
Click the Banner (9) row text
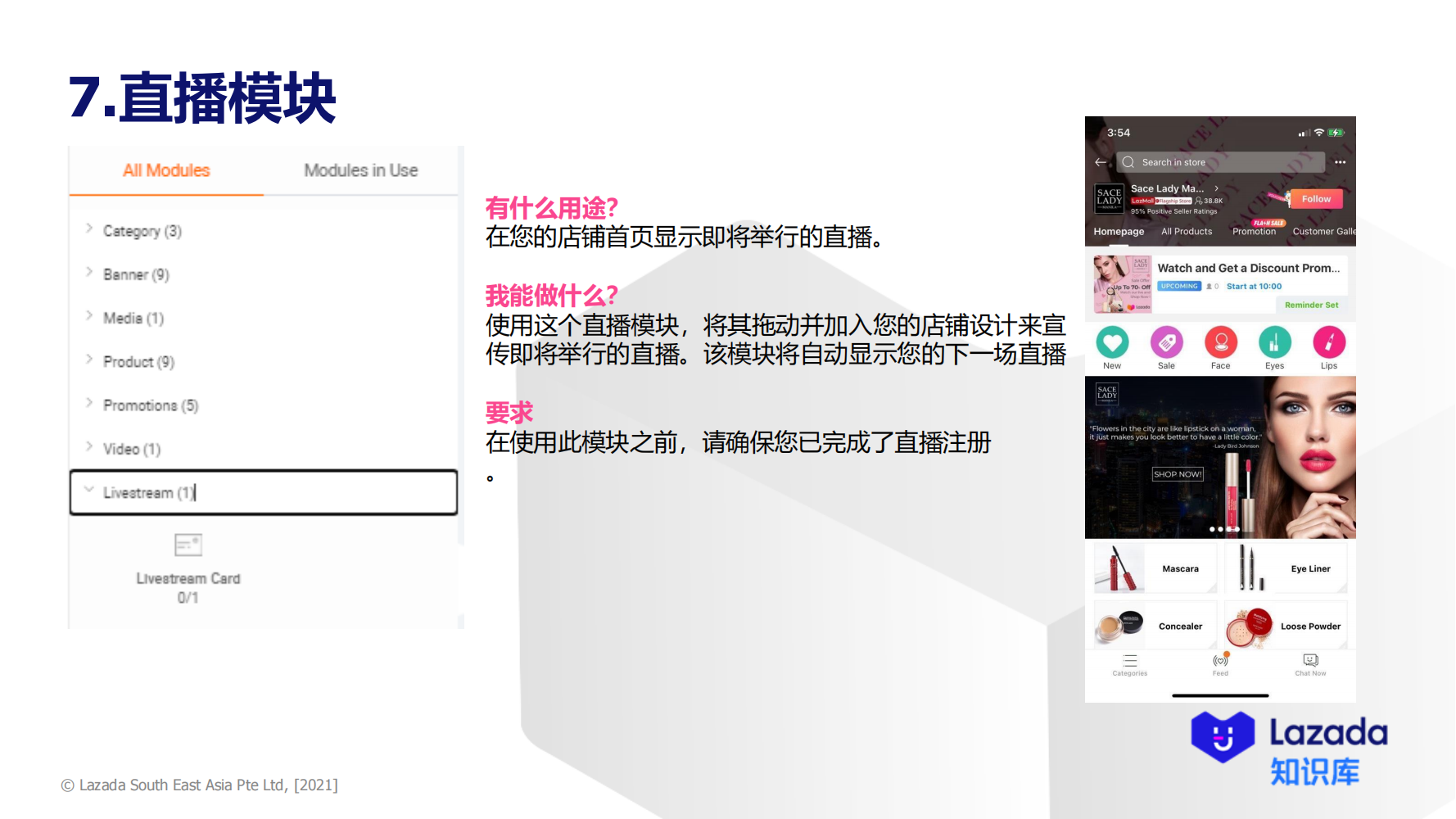click(x=136, y=274)
